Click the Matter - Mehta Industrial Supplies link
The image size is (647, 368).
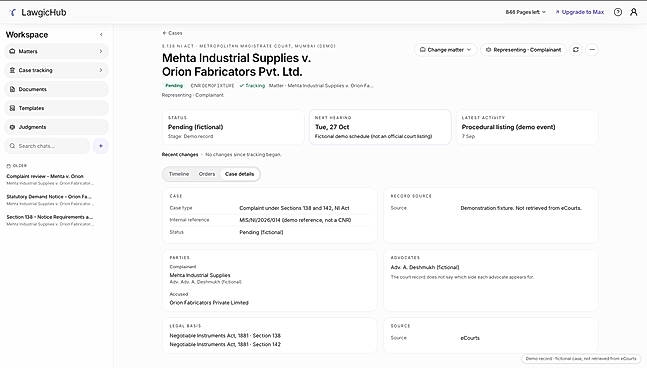[321, 85]
